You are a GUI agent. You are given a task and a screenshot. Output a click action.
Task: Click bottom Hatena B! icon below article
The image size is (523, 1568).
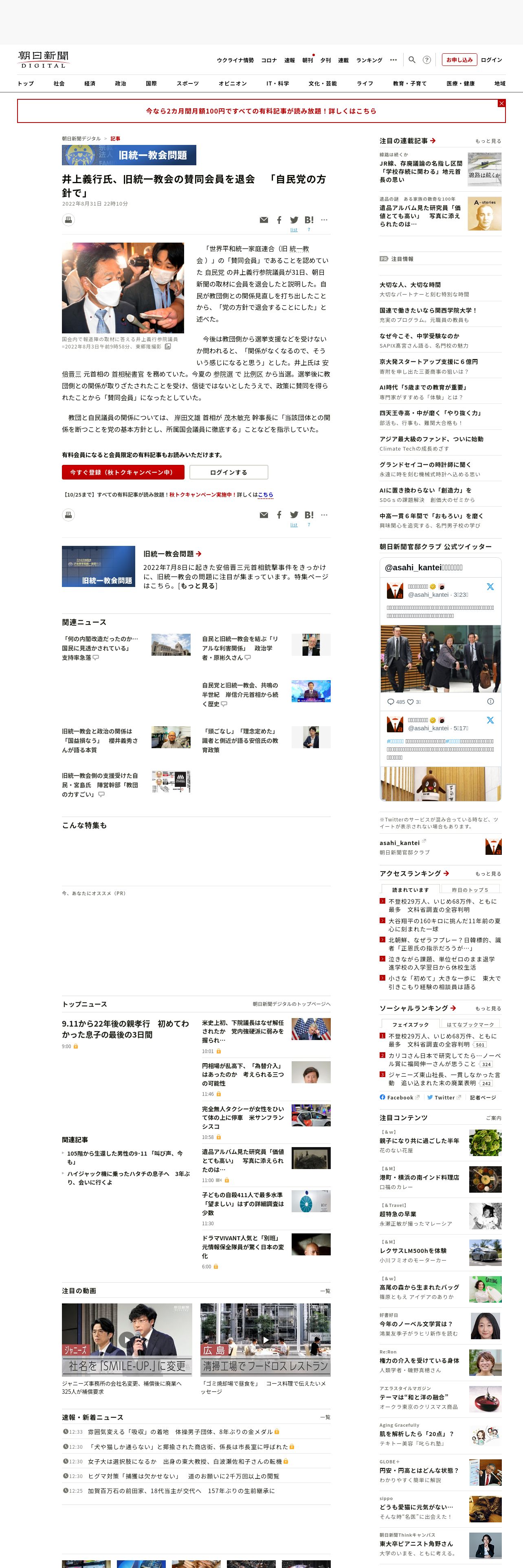pos(309,515)
